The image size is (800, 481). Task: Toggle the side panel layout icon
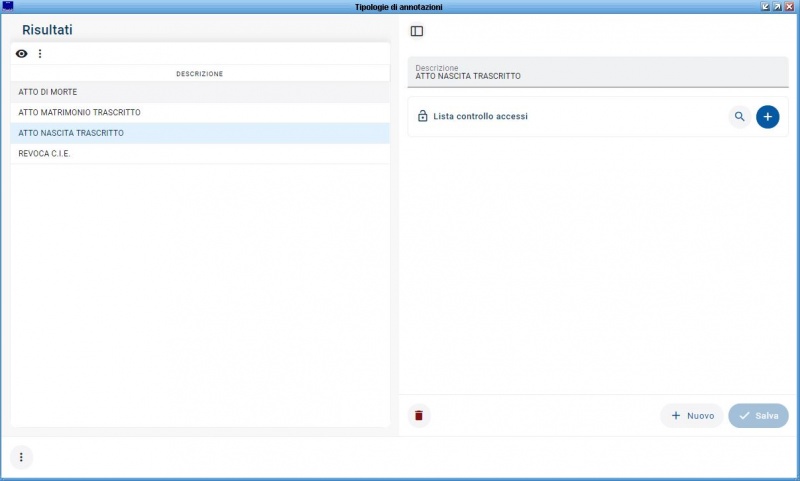click(417, 31)
